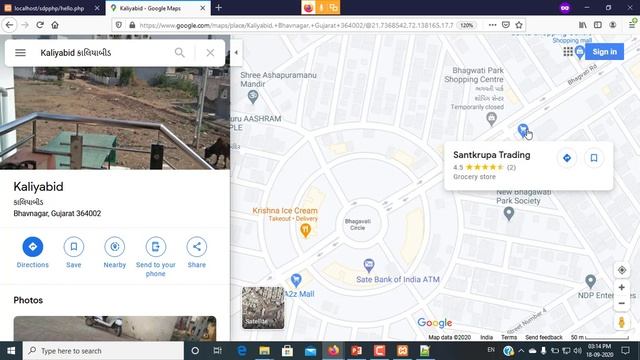Save page to Pocket
640x360 pixels.
505,25
